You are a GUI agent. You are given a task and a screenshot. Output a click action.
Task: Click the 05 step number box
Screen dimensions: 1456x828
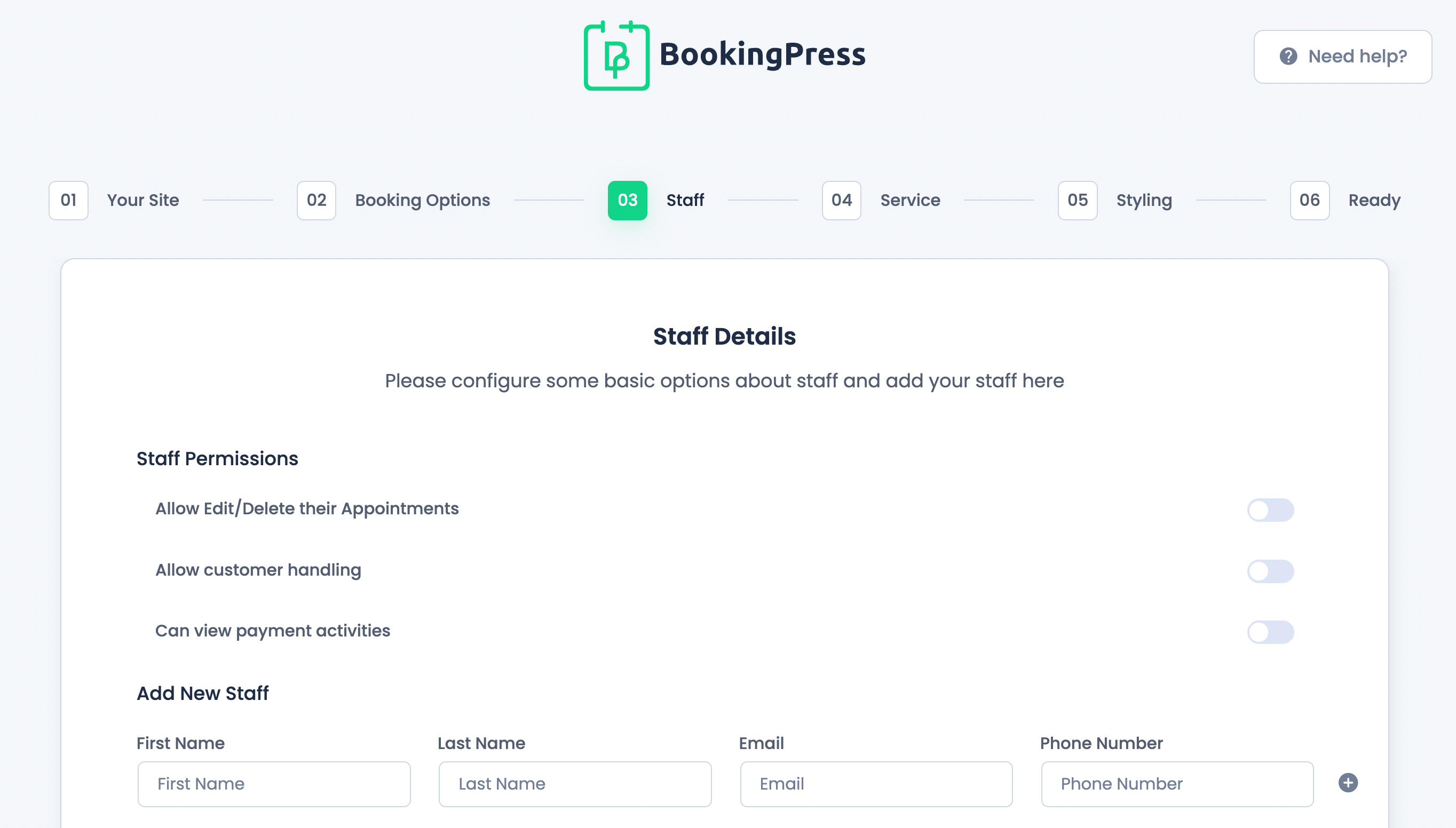pyautogui.click(x=1077, y=200)
